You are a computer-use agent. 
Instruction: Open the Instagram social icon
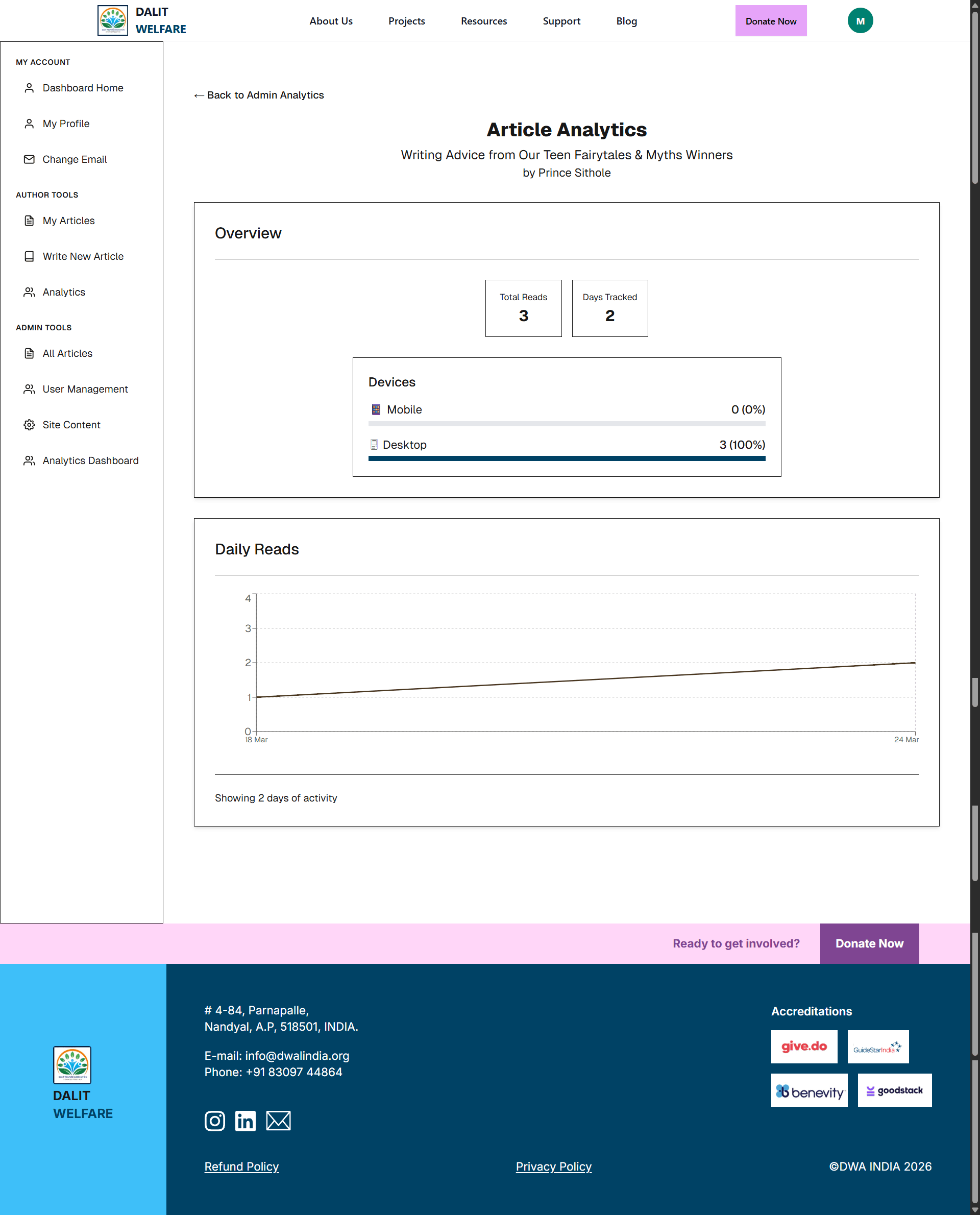tap(214, 1120)
